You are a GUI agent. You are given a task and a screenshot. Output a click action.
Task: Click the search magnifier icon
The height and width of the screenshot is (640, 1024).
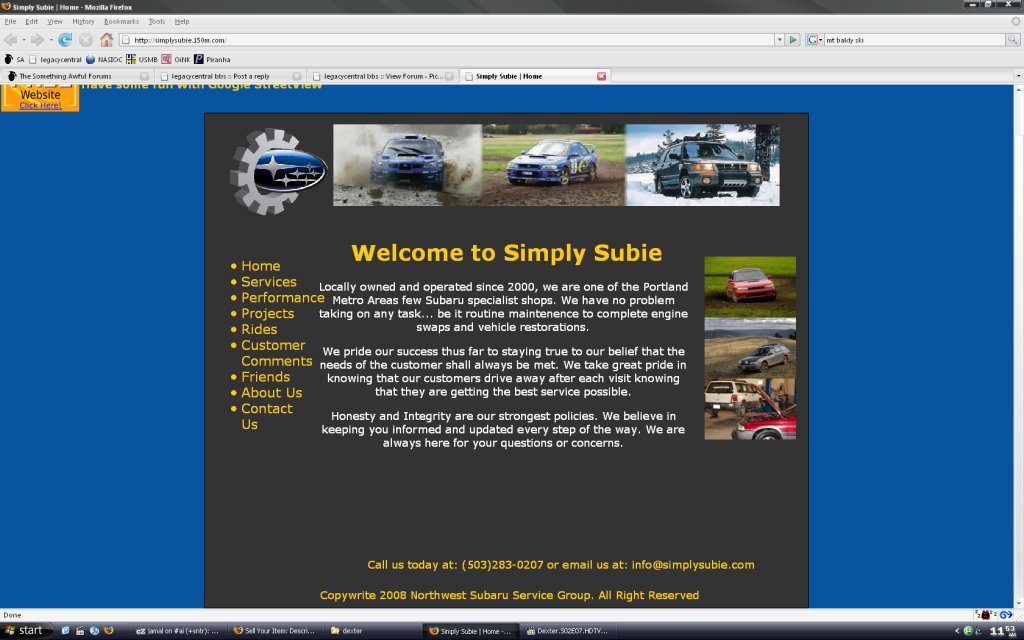click(1012, 40)
